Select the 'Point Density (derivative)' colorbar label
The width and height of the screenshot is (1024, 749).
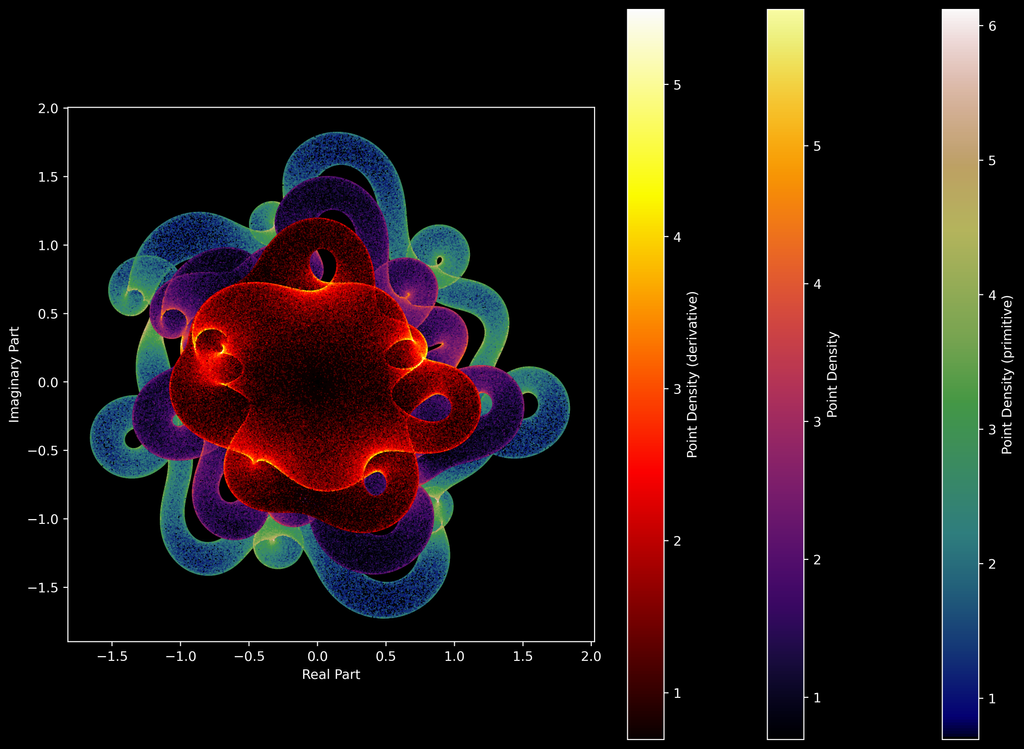[x=692, y=374]
